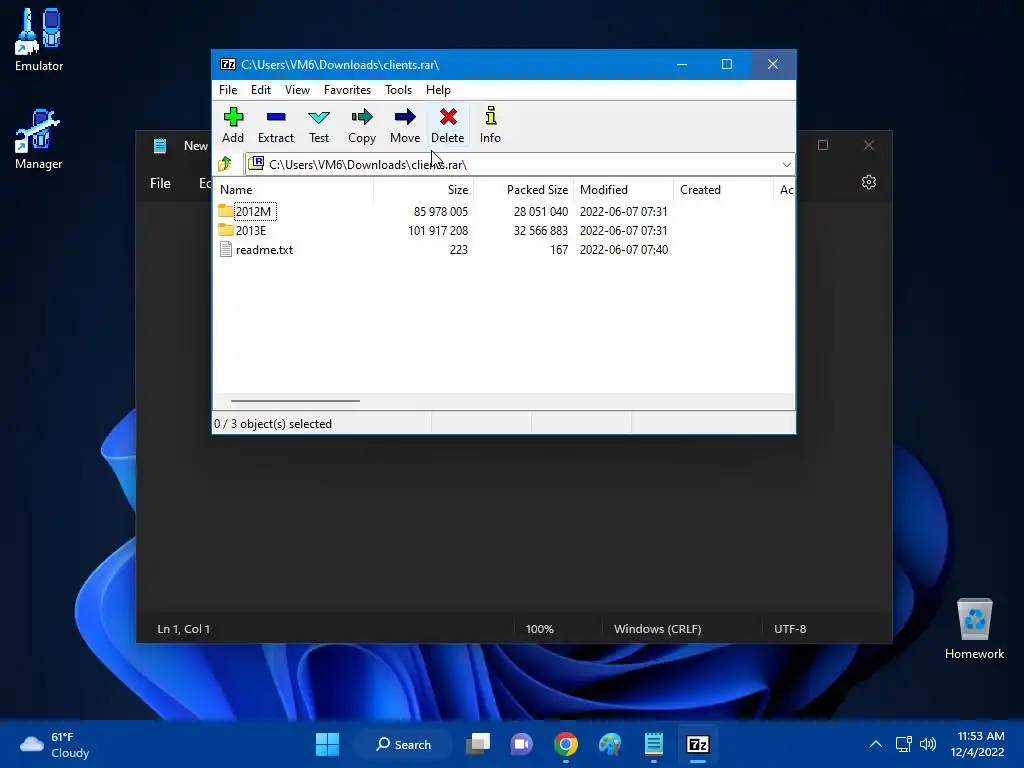Image resolution: width=1024 pixels, height=768 pixels.
Task: Select the 2012M folder name
Action: pos(253,212)
